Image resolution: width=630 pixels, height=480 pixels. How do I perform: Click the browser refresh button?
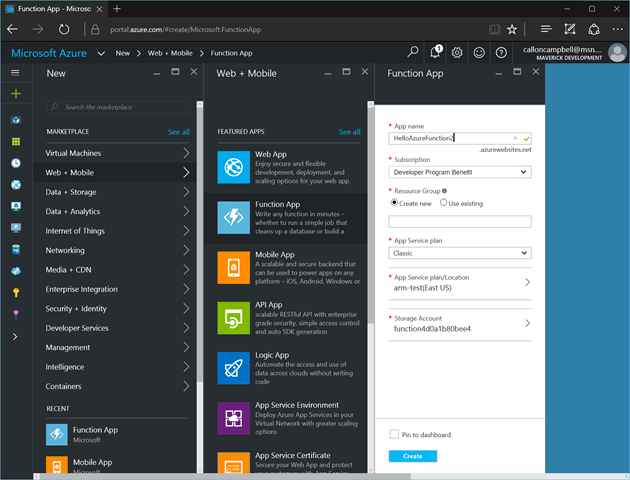(x=64, y=29)
